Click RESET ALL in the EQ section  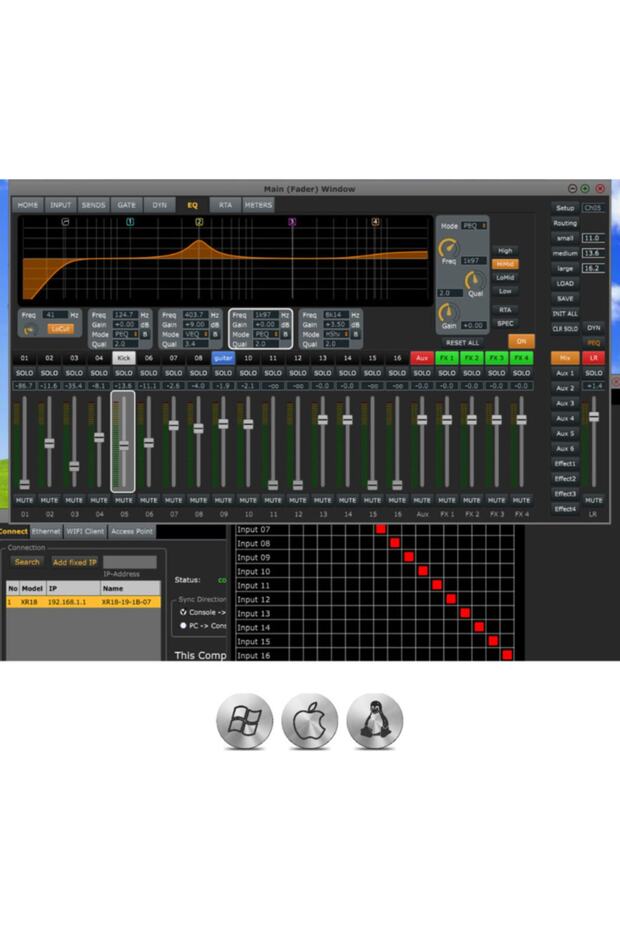tap(462, 343)
